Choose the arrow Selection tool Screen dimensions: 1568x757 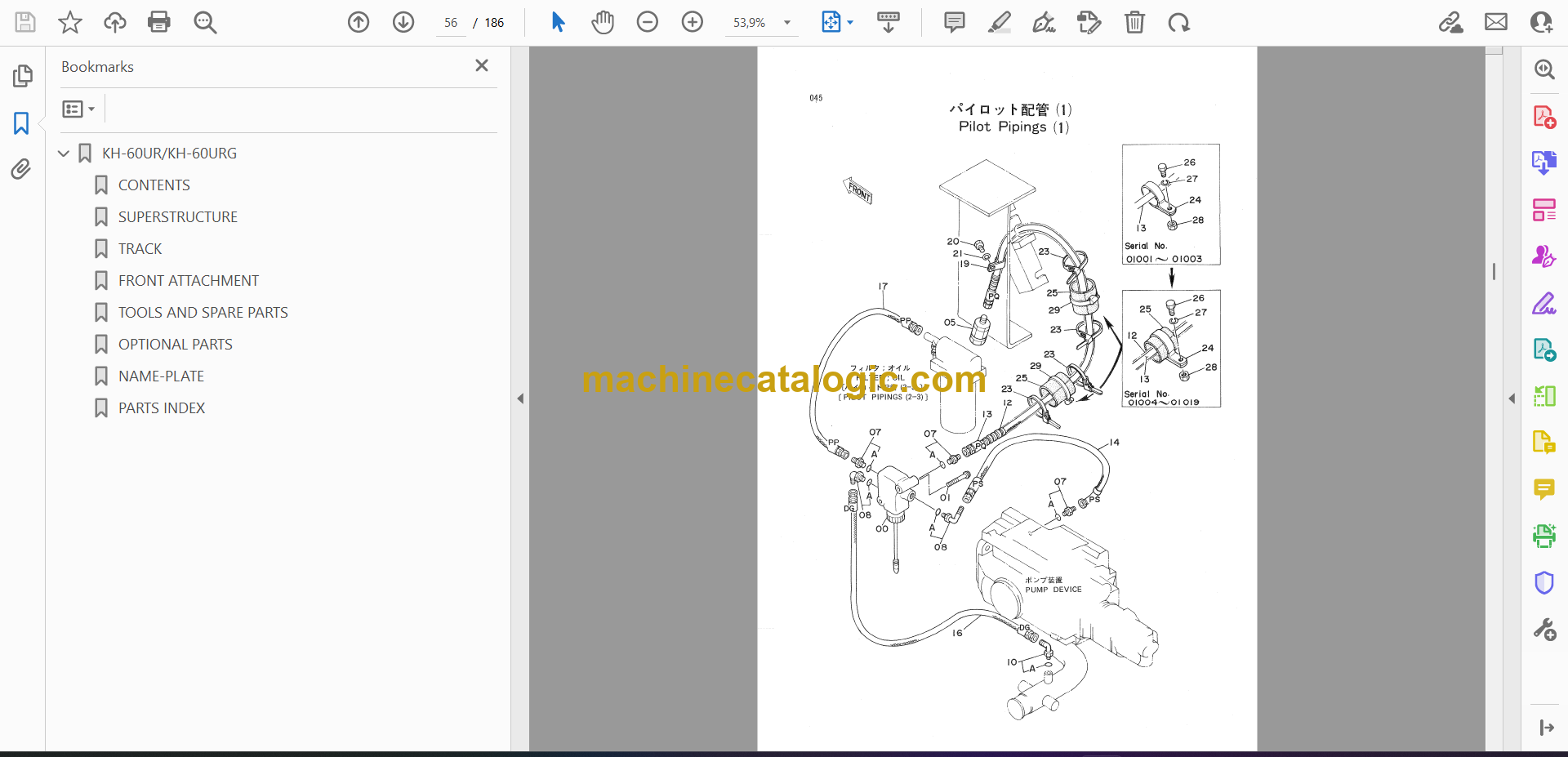tap(559, 22)
